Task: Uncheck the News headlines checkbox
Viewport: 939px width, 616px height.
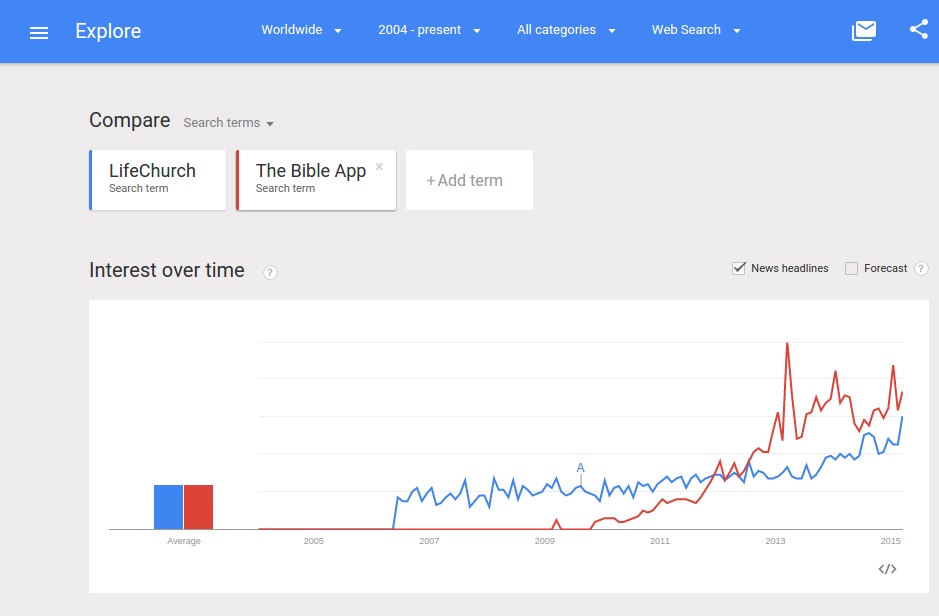Action: coord(740,268)
